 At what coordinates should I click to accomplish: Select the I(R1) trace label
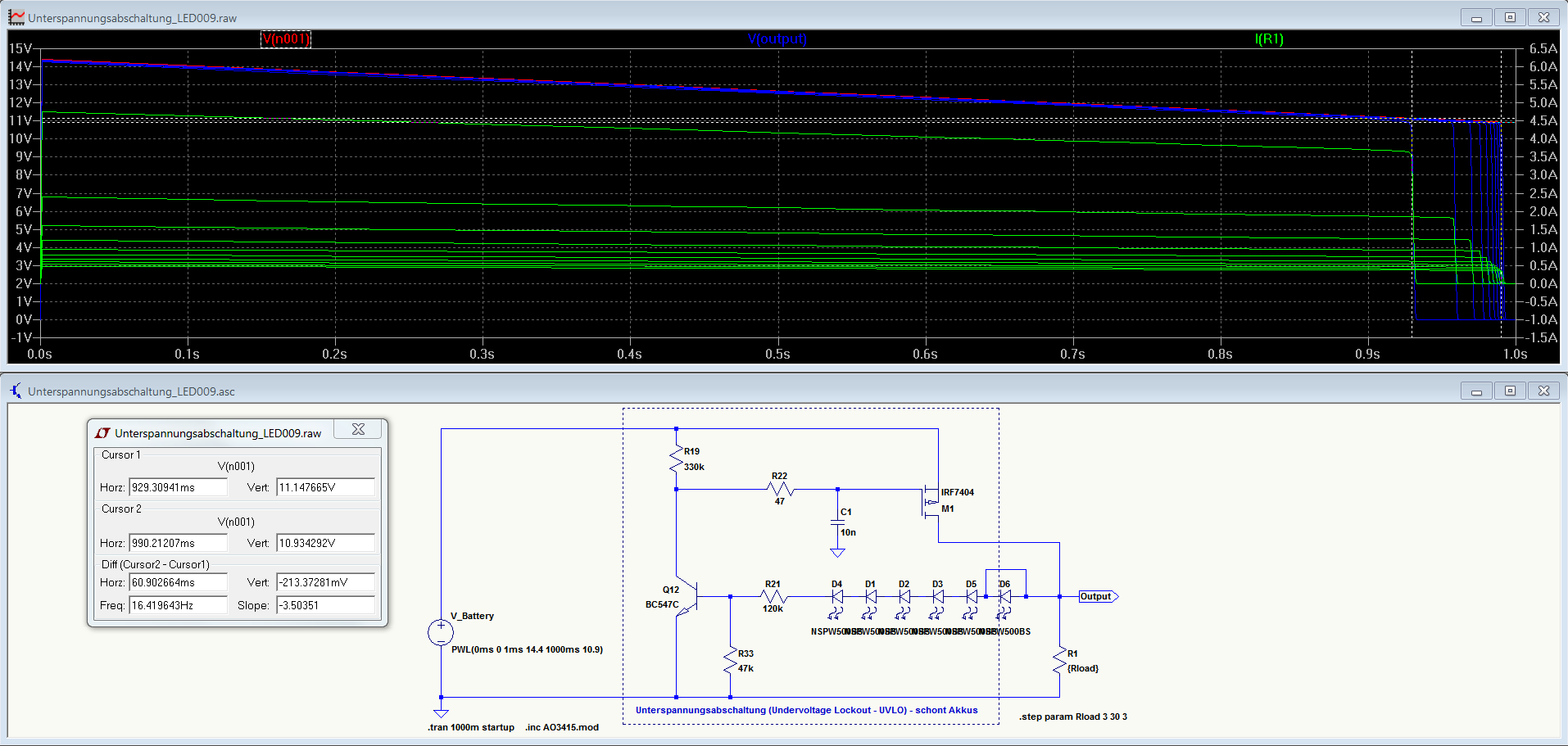pyautogui.click(x=1269, y=38)
